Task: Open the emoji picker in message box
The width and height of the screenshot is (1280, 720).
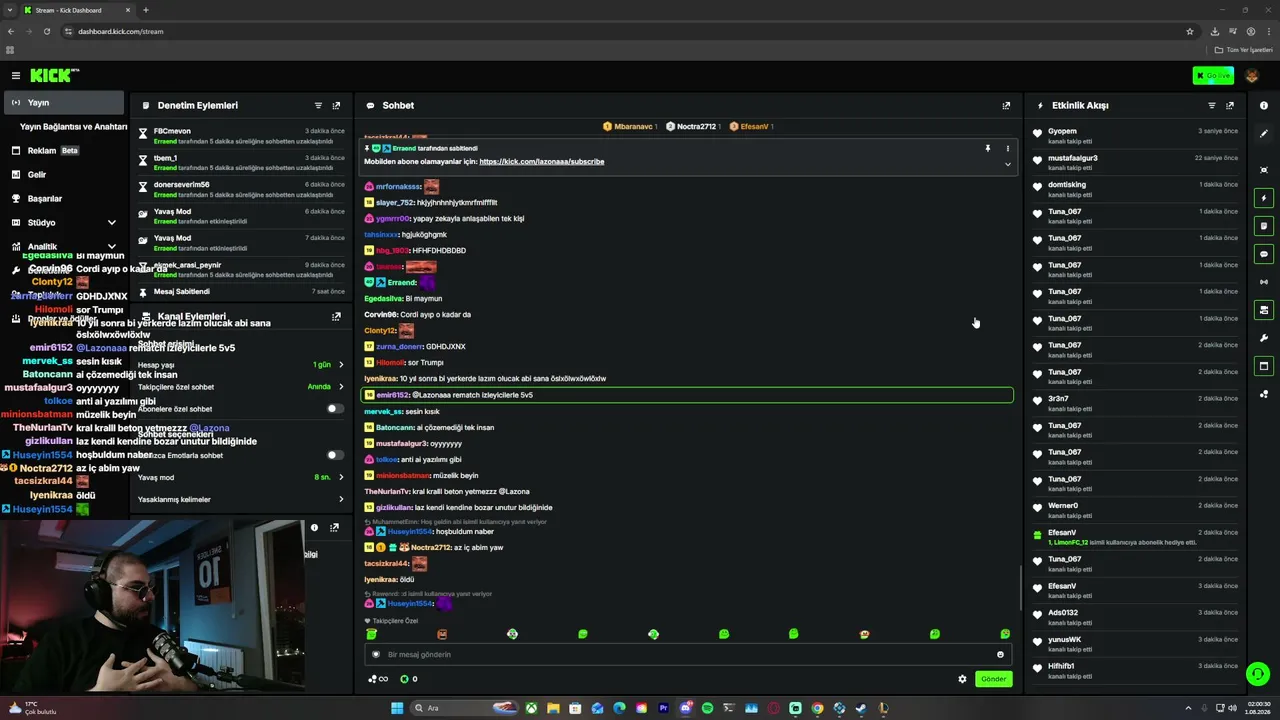Action: coord(1000,655)
